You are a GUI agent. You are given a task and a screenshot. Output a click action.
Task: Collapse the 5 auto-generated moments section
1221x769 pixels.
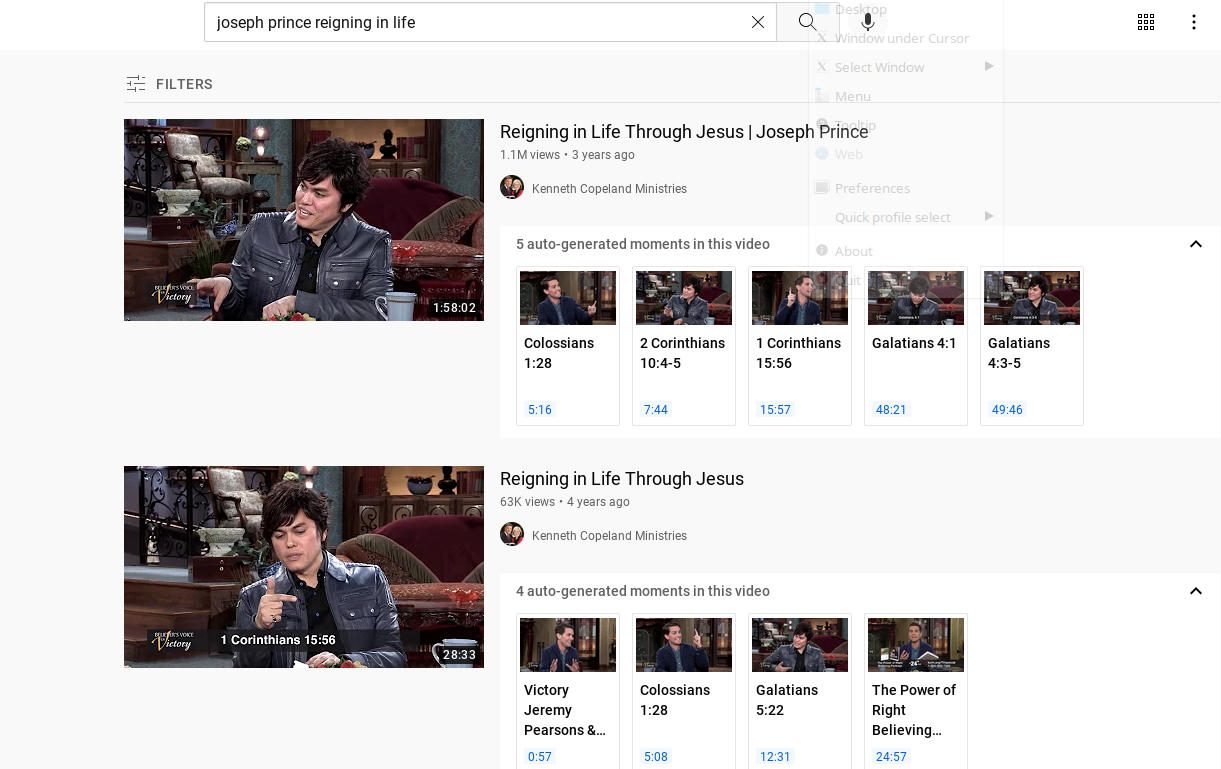pyautogui.click(x=1196, y=244)
